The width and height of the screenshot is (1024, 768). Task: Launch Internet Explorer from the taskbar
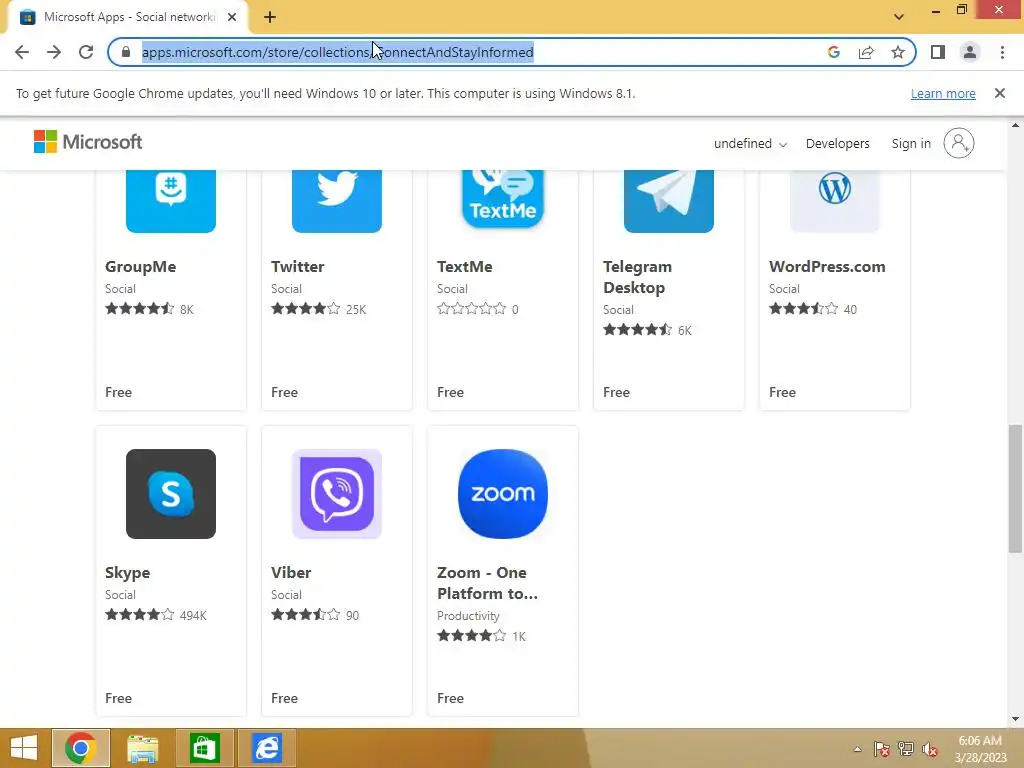coord(266,748)
